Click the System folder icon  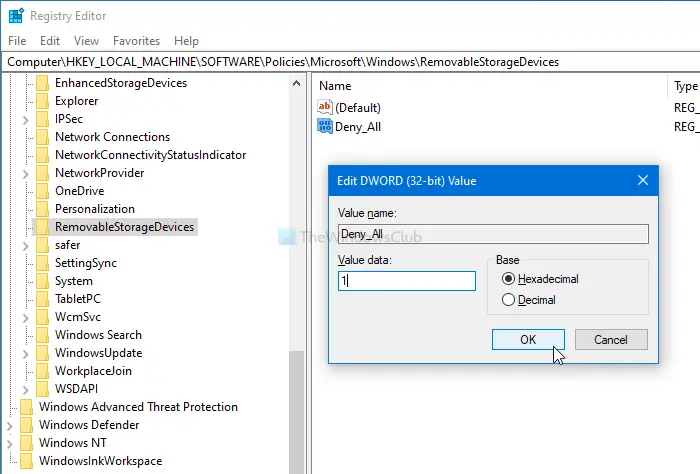[42, 281]
